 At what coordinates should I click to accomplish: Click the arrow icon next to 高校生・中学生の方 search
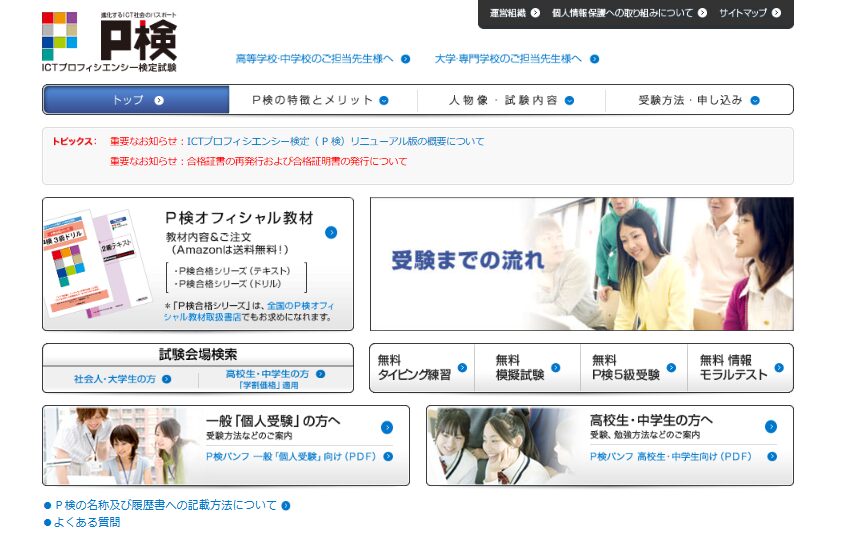[x=321, y=374]
